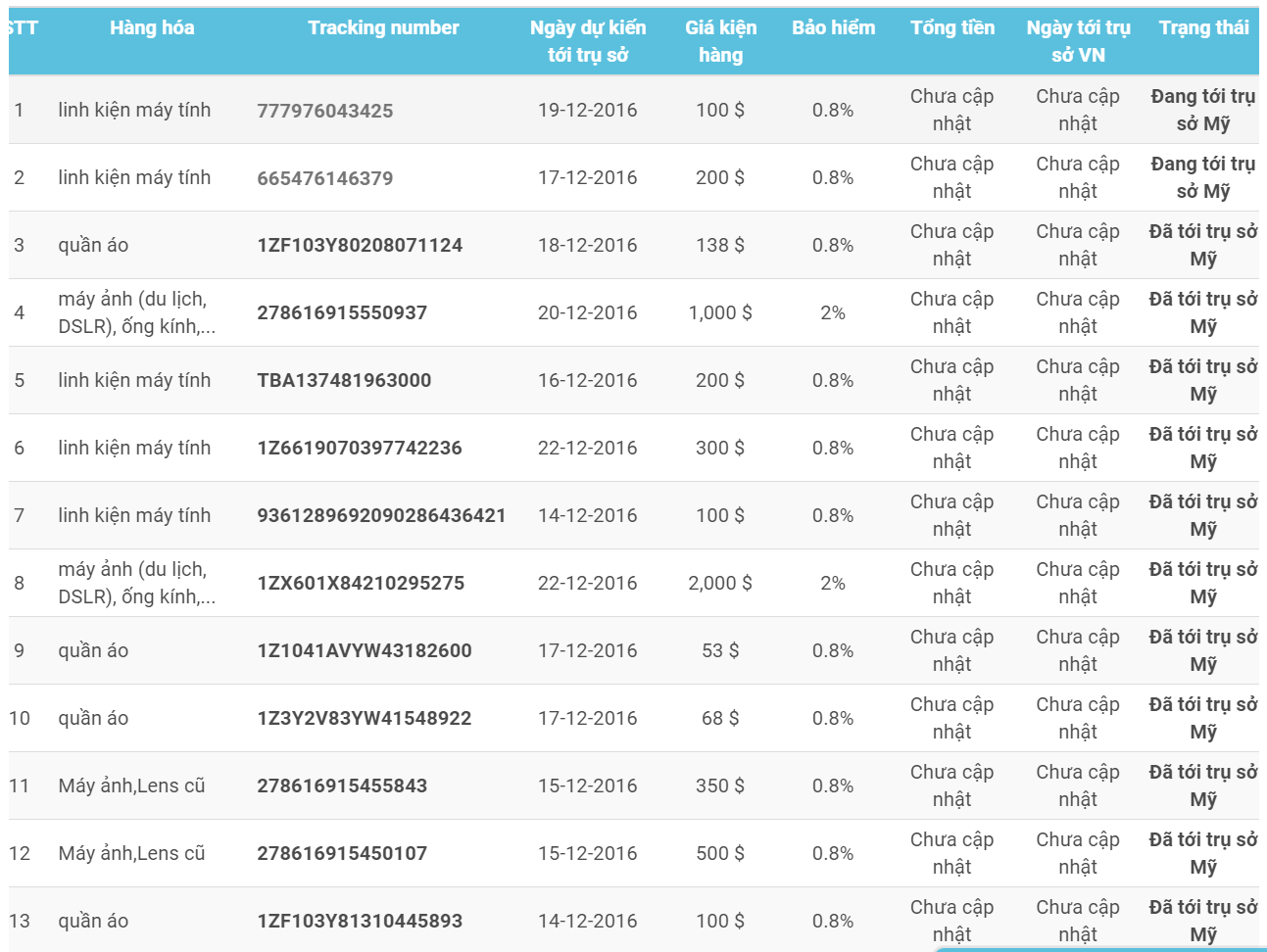Click the item máy ảnh (du lịch, DSLR) in row 4
The width and height of the screenshot is (1267, 952).
[136, 312]
